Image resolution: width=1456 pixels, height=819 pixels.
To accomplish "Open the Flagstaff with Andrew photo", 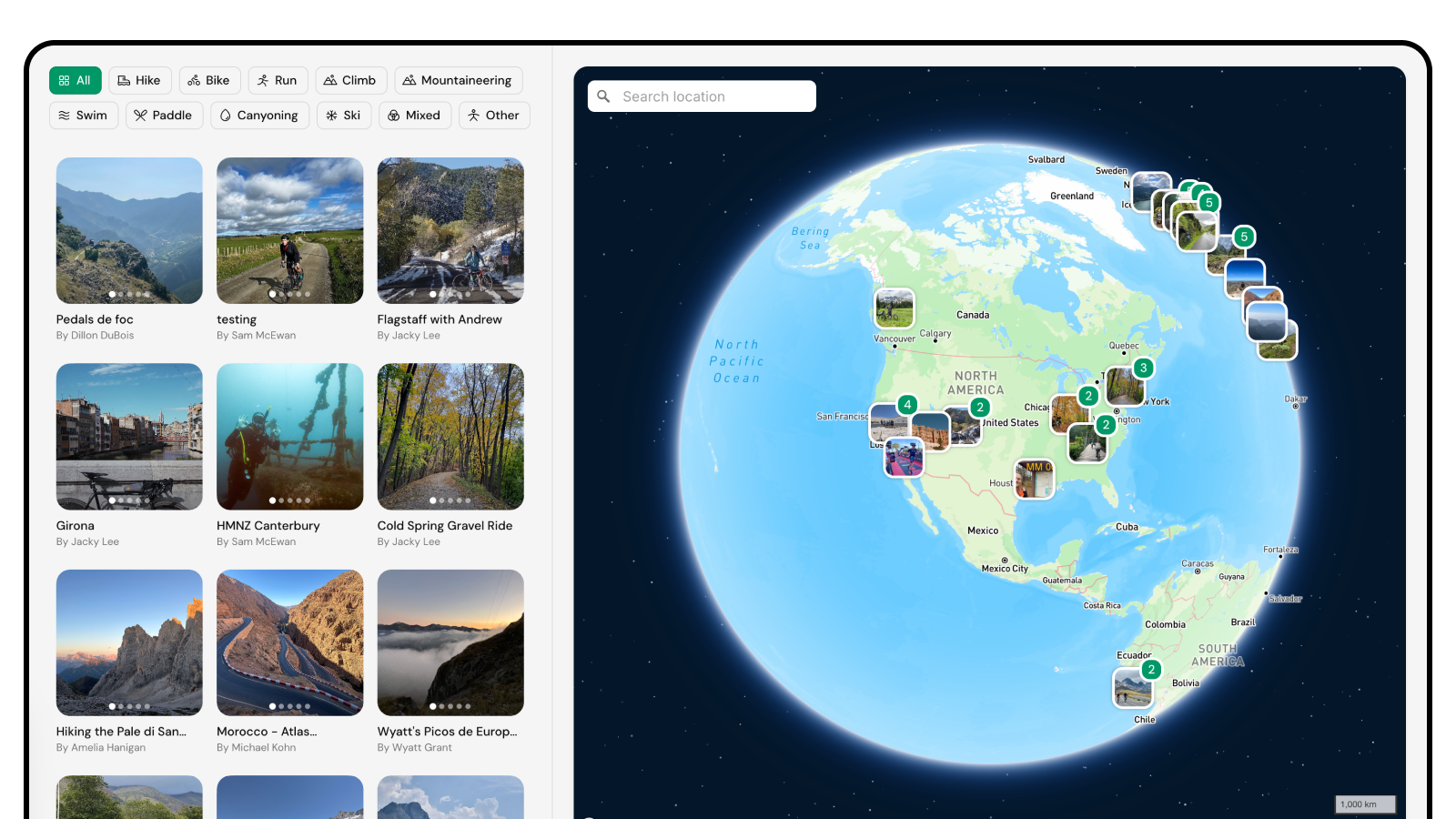I will pyautogui.click(x=450, y=230).
